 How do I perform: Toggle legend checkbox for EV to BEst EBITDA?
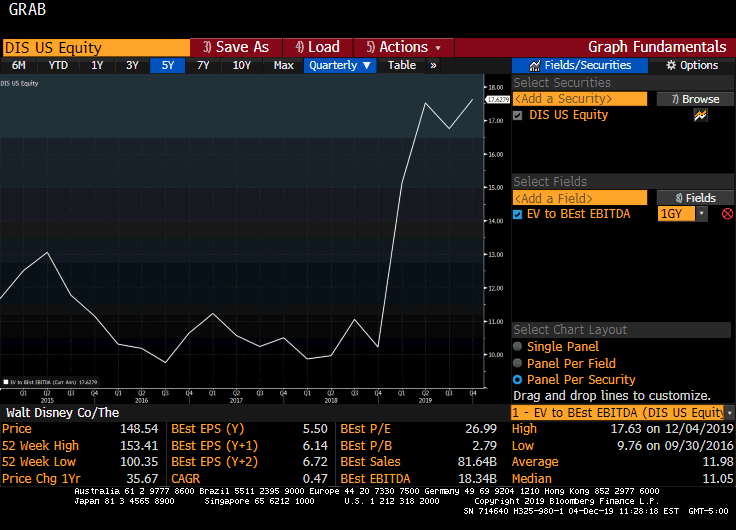point(6,382)
